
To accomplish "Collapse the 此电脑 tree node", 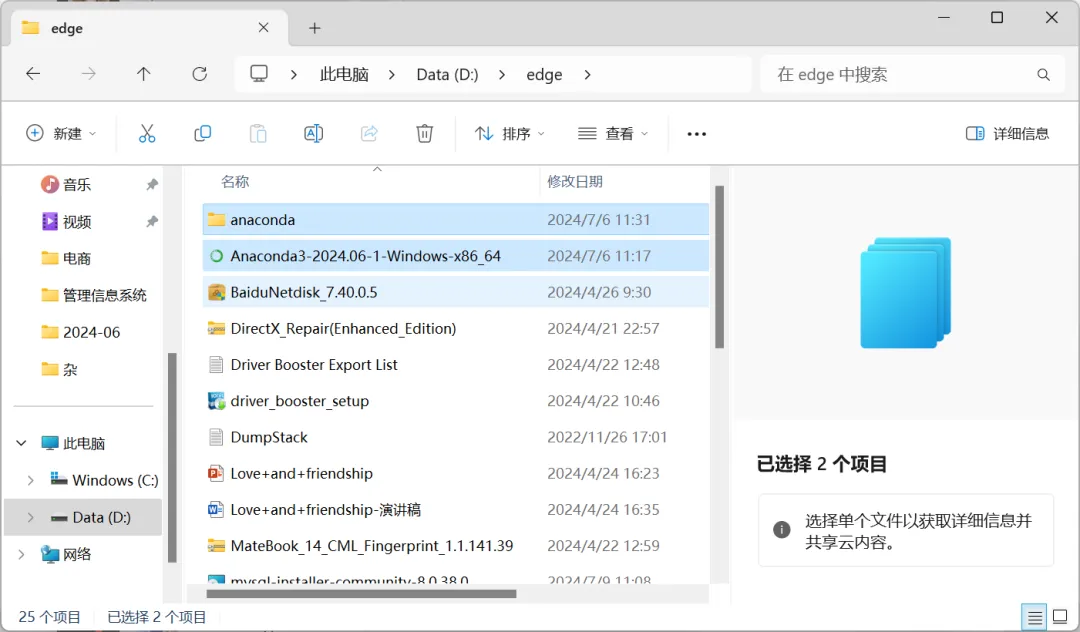I will pyautogui.click(x=21, y=443).
